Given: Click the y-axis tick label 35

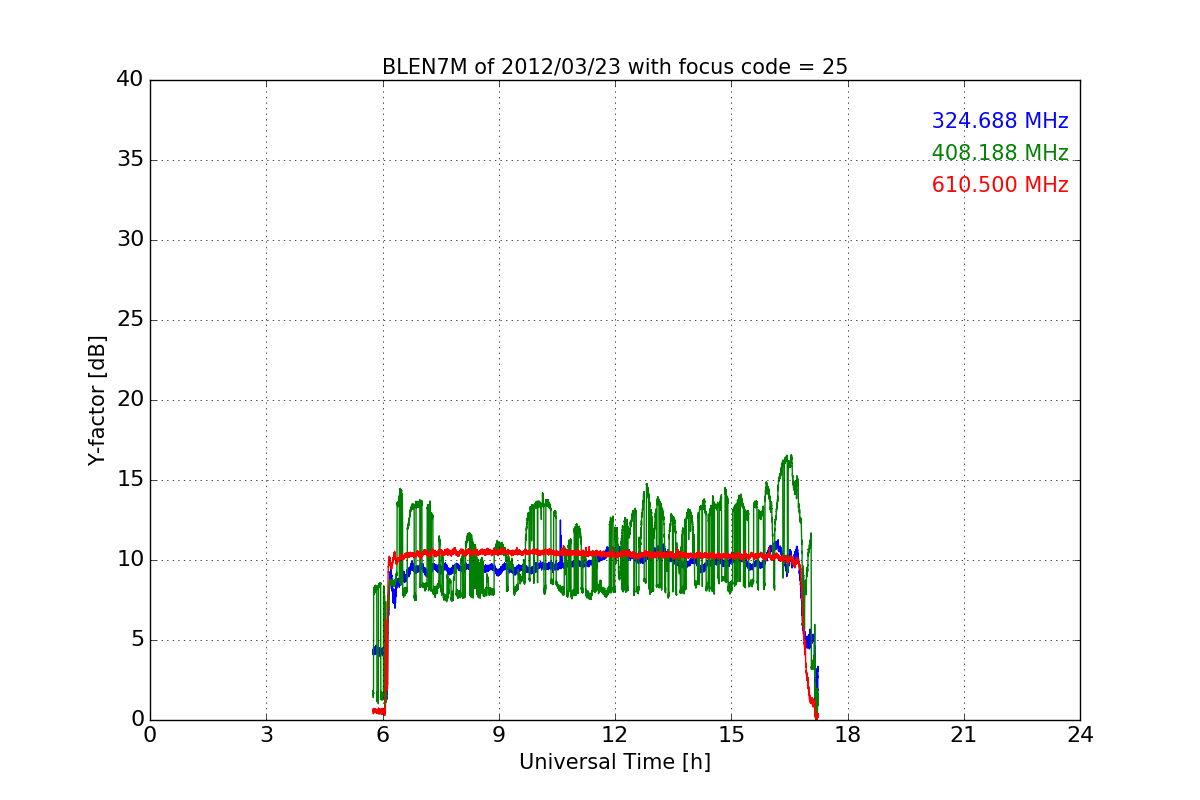Looking at the screenshot, I should tap(129, 160).
